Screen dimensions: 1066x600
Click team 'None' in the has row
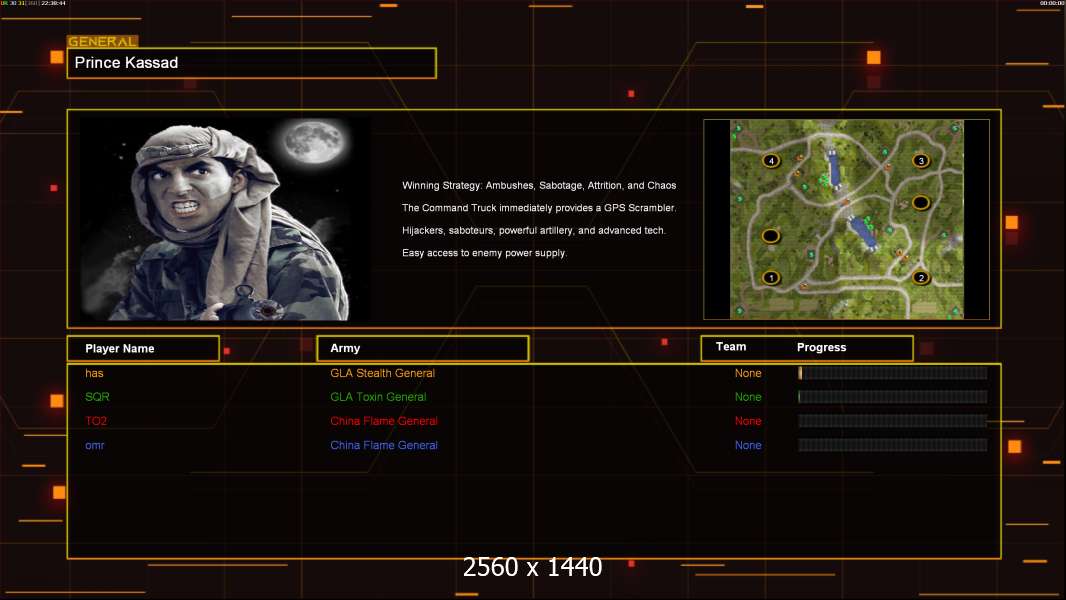[x=748, y=373]
